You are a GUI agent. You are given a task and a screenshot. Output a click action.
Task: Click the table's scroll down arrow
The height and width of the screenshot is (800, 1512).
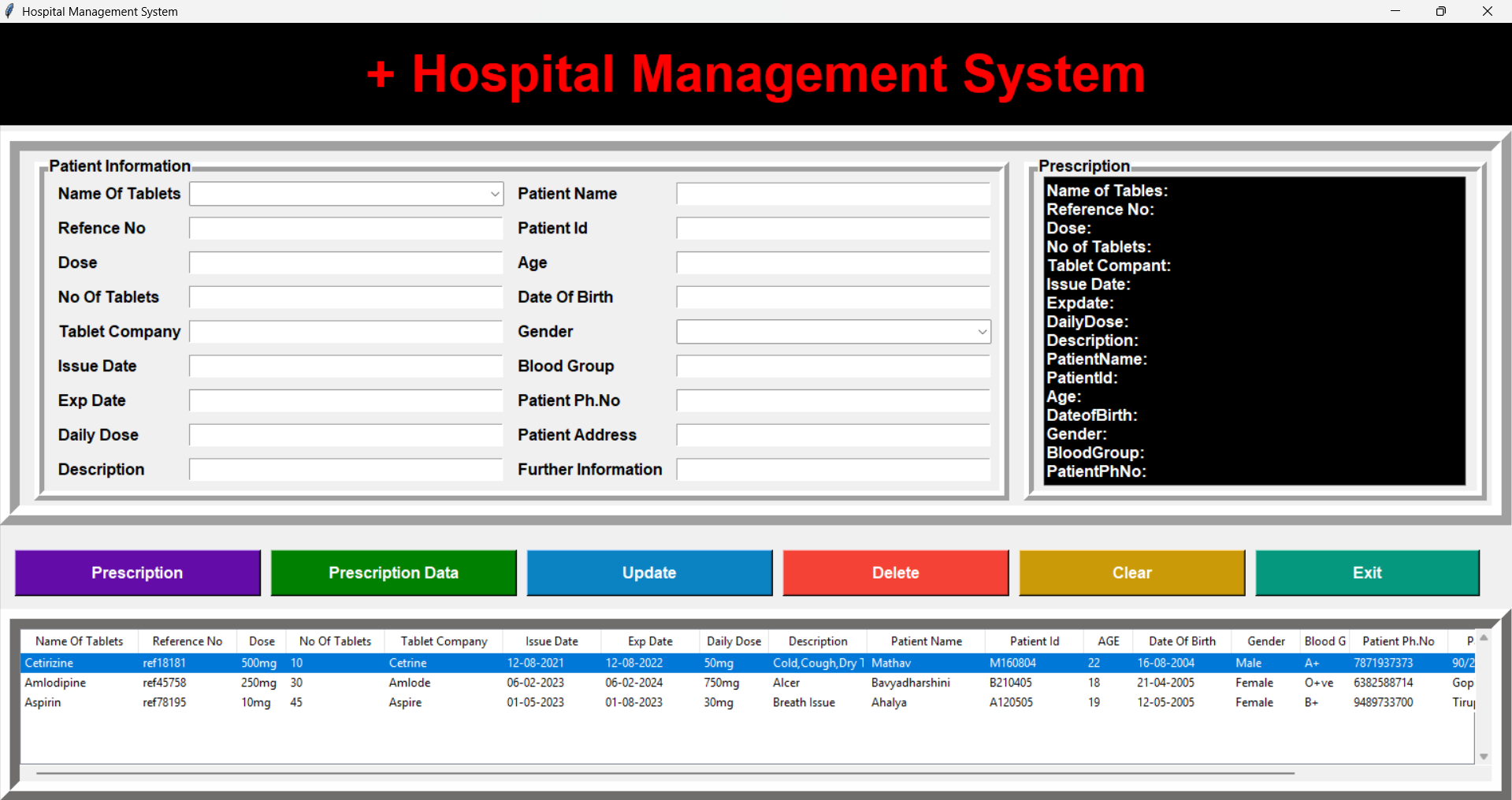pos(1484,757)
